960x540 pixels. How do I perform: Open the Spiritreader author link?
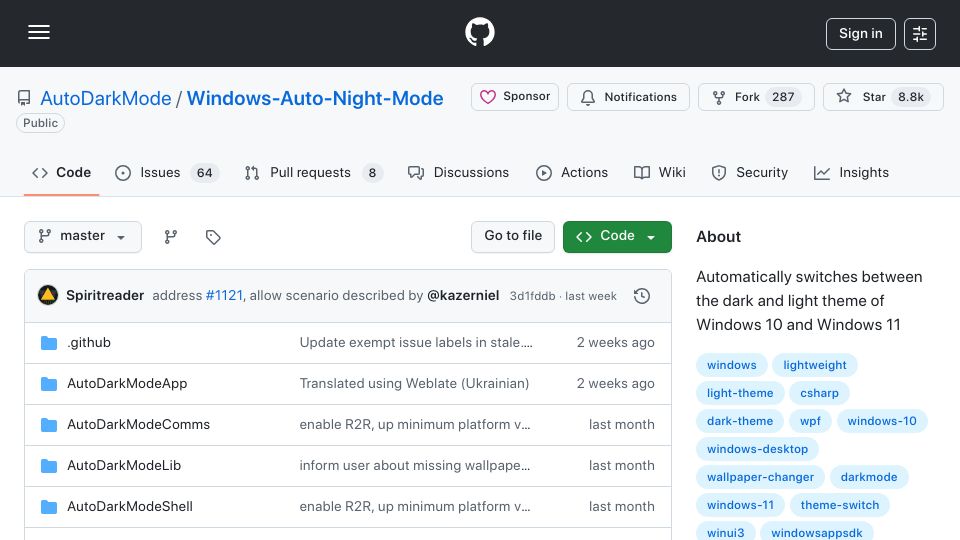(105, 295)
